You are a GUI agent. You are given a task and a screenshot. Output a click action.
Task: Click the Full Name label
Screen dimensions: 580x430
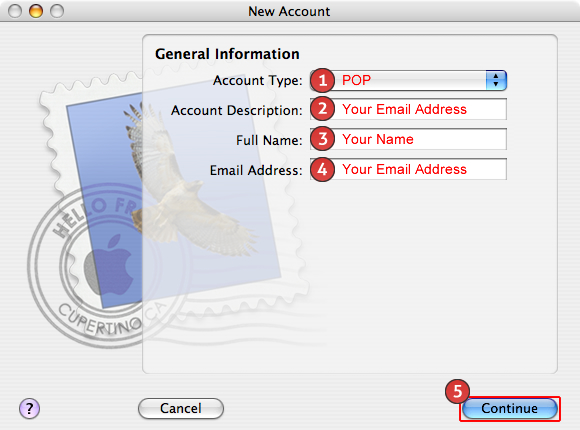[x=269, y=140]
